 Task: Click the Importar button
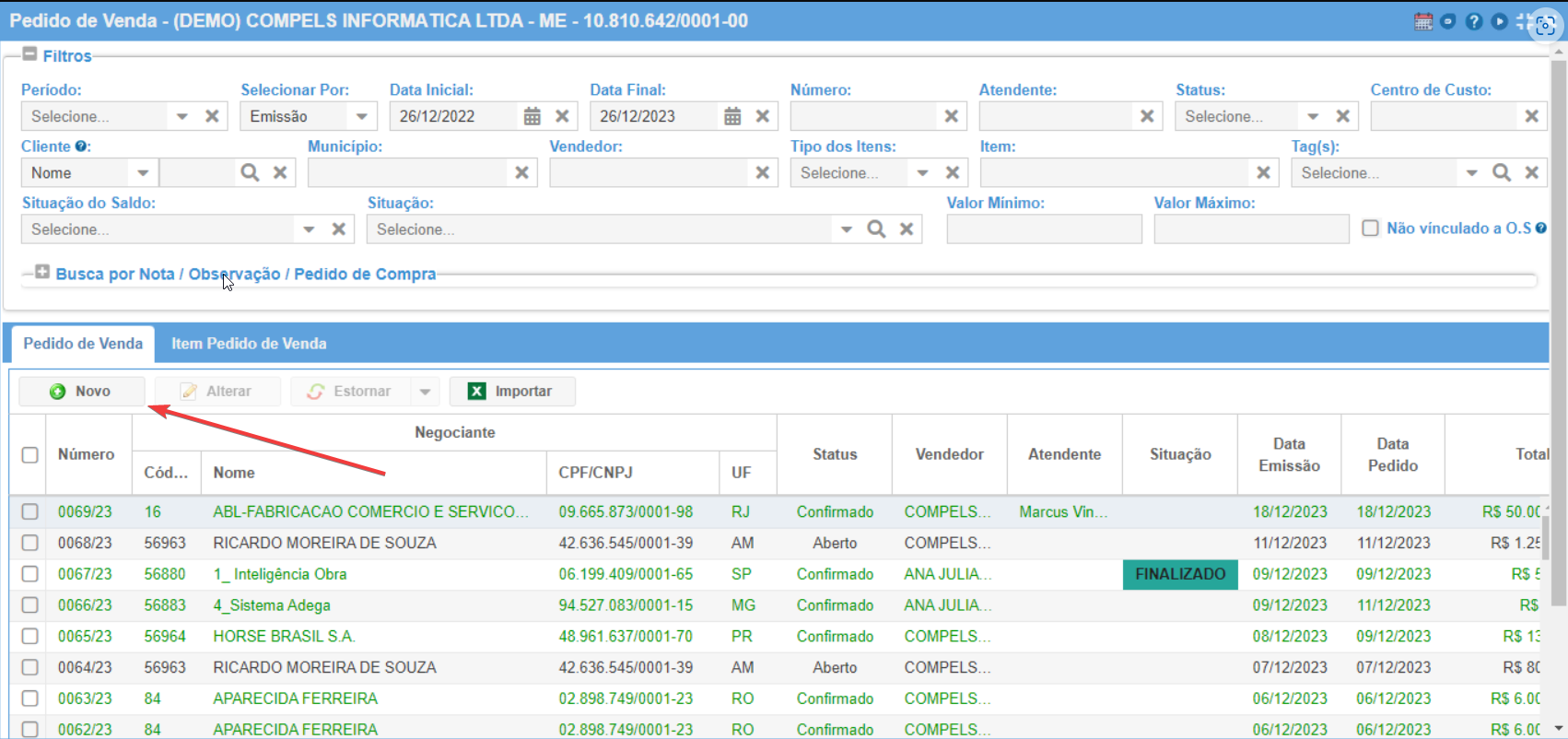click(512, 392)
